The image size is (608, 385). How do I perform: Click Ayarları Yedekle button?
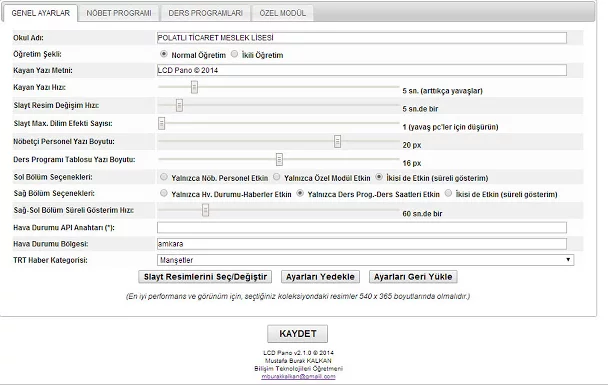click(x=320, y=277)
